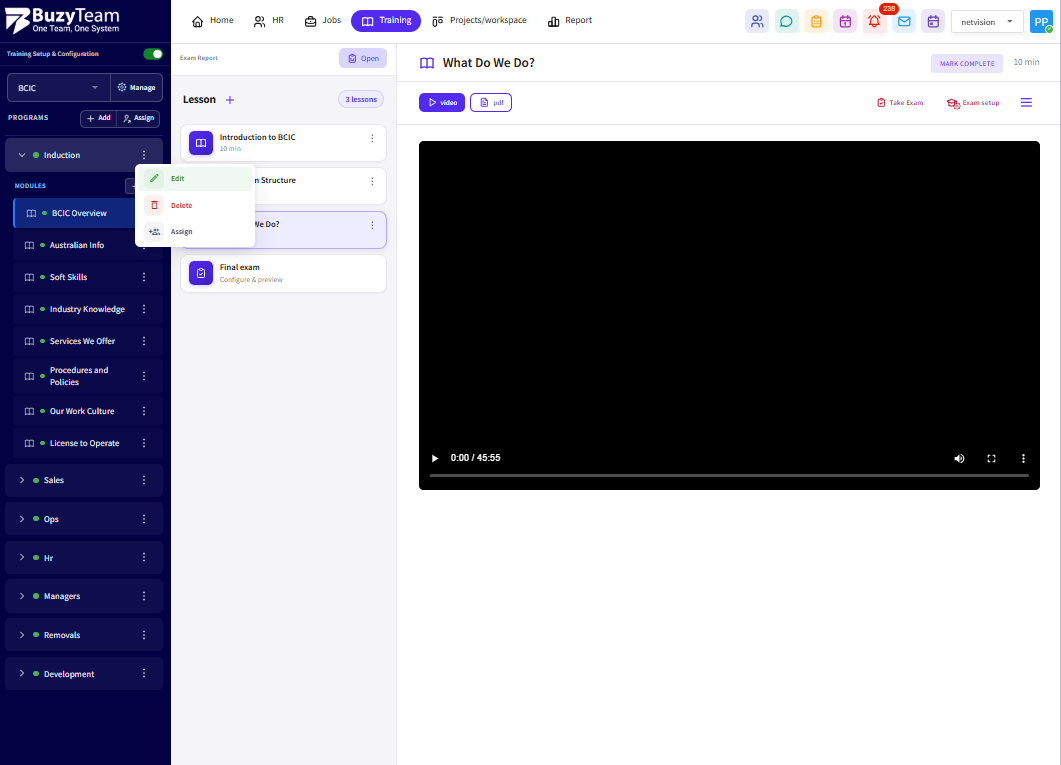Open the BCIC program dropdown
Viewport: 1061px width, 765px height.
(58, 88)
